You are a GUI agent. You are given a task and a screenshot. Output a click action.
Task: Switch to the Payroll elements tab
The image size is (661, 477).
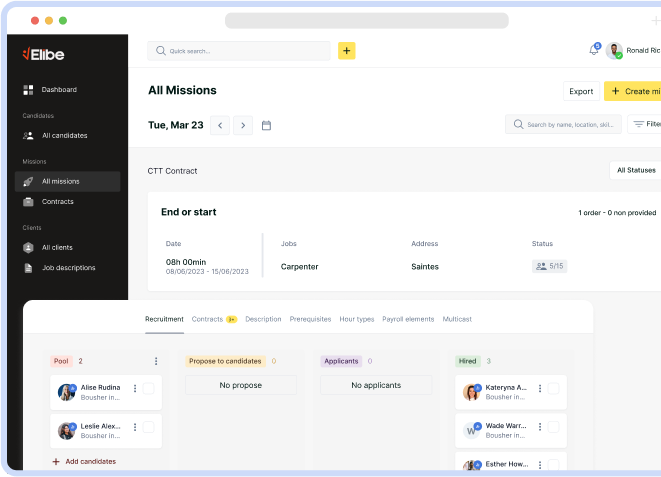coord(408,319)
